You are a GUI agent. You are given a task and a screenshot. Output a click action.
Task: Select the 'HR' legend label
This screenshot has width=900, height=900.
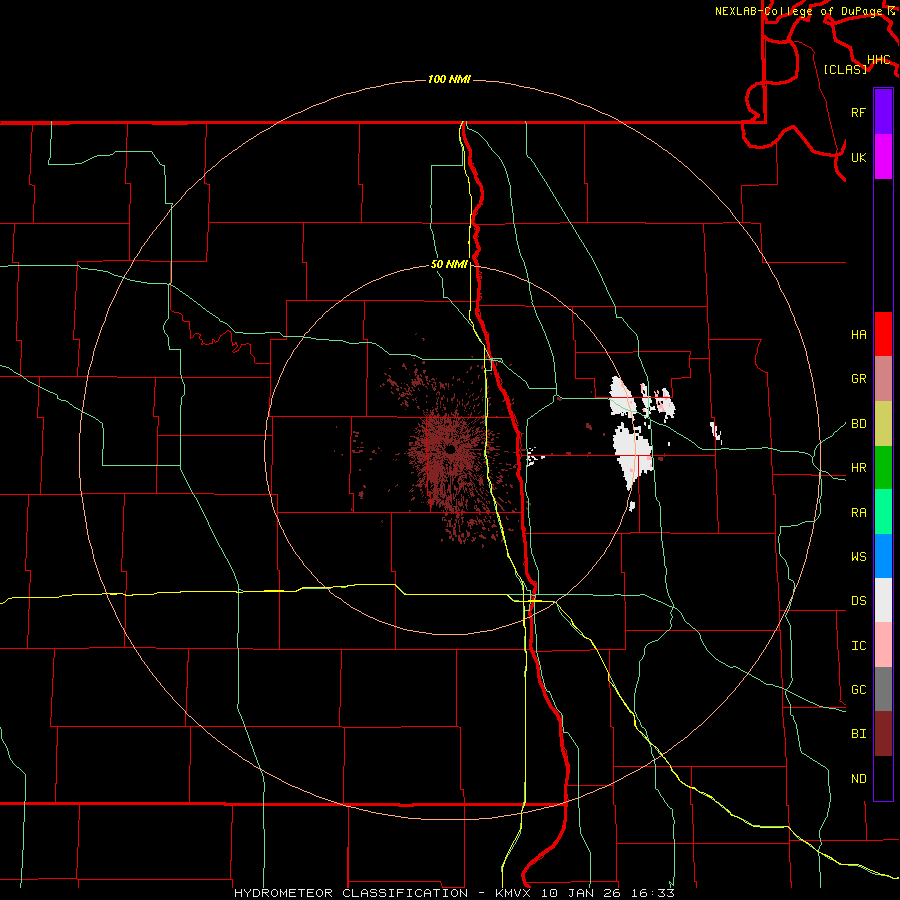point(858,468)
